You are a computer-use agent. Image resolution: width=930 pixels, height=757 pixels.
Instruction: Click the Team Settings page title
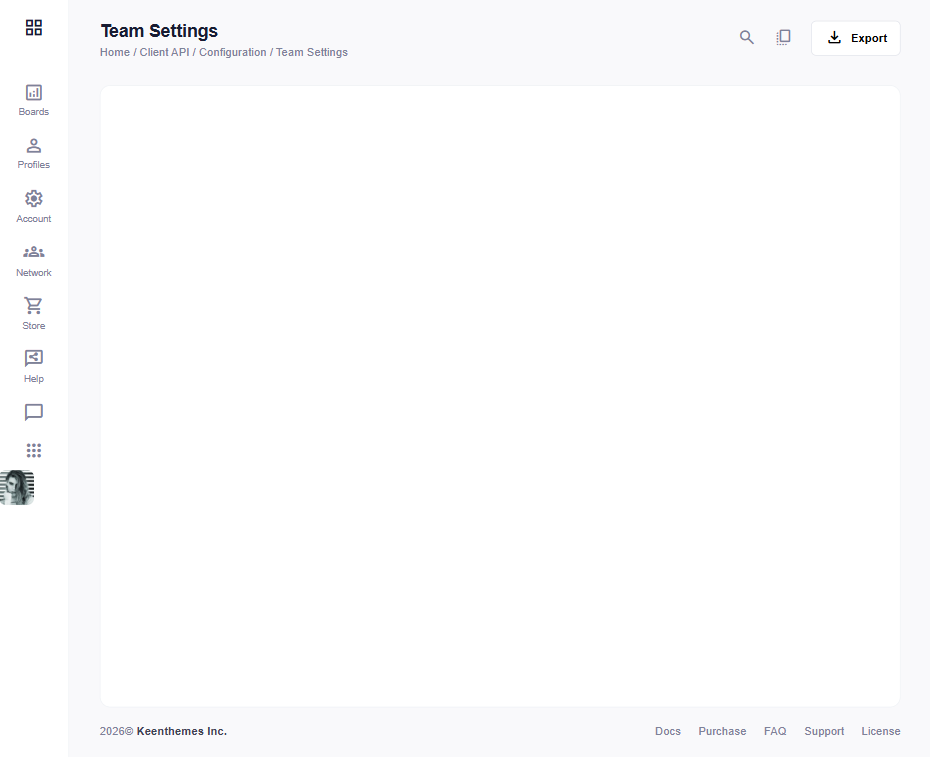click(x=159, y=31)
